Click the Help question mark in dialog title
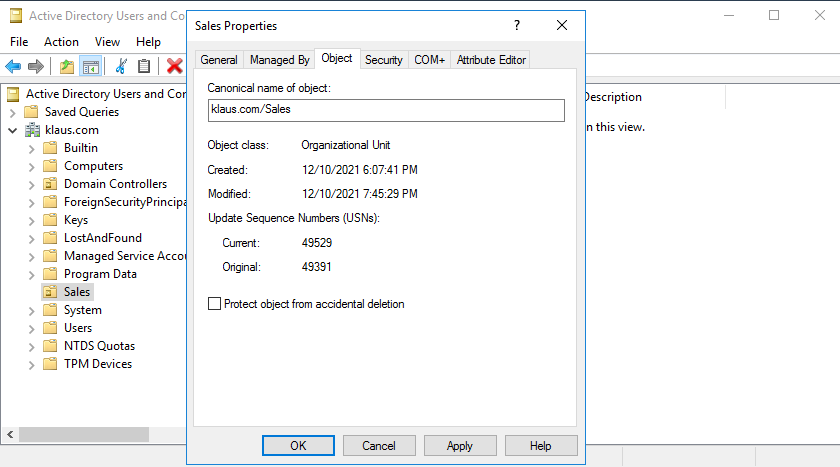 [517, 25]
